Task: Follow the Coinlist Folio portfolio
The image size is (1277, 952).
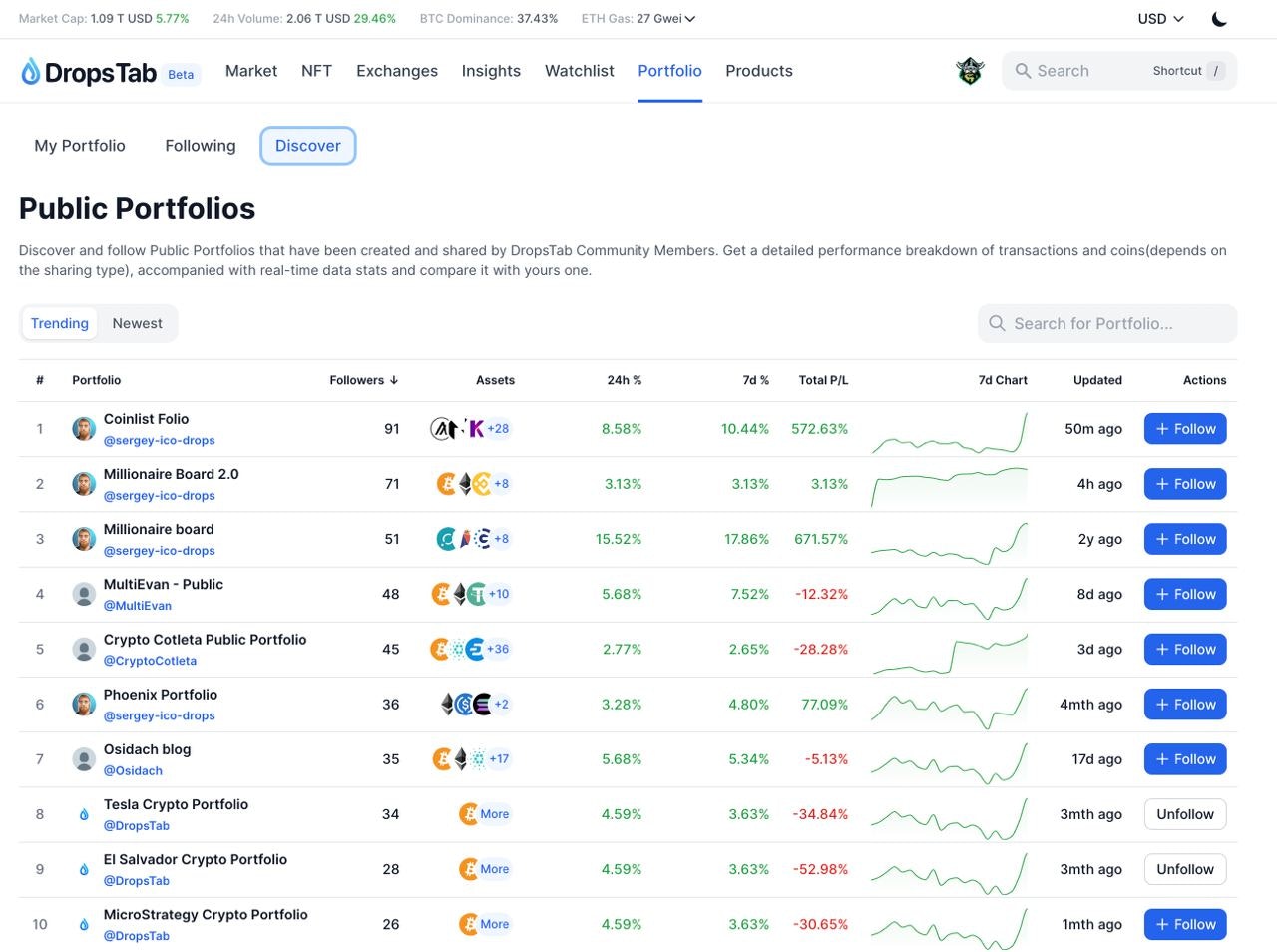Action: tap(1185, 429)
